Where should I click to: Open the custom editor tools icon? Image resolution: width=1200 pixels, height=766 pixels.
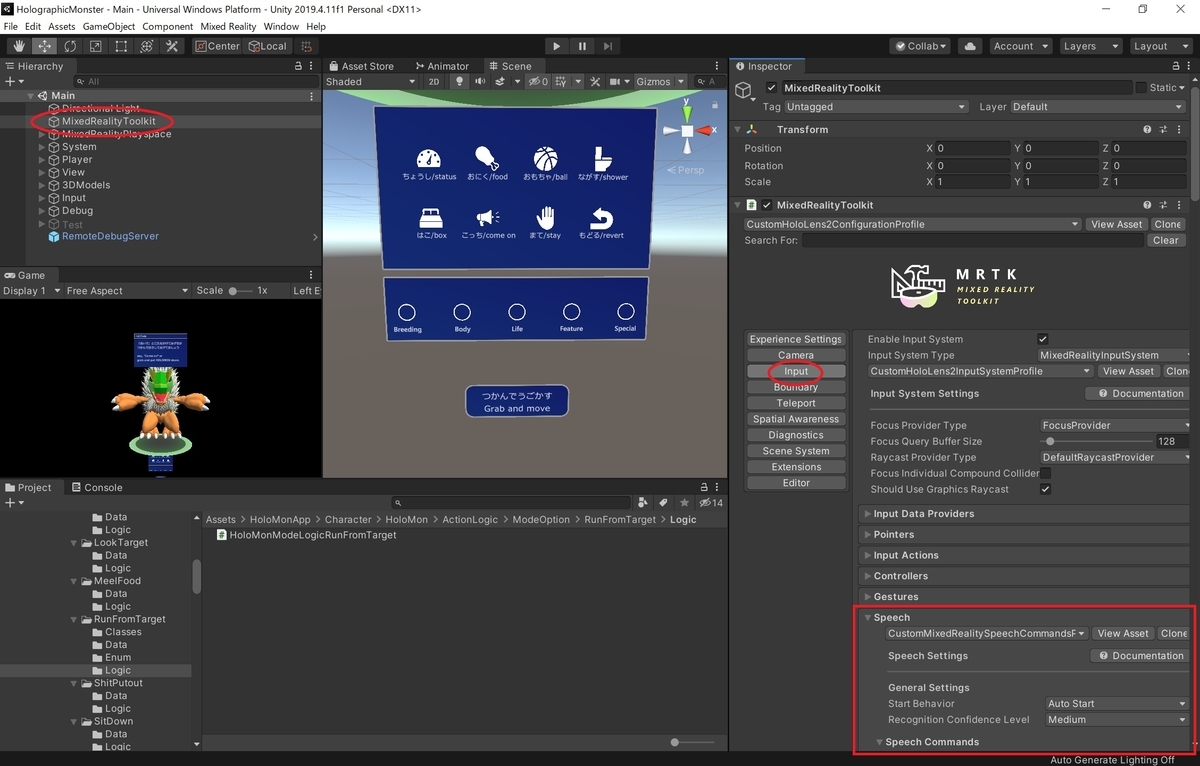[x=172, y=46]
